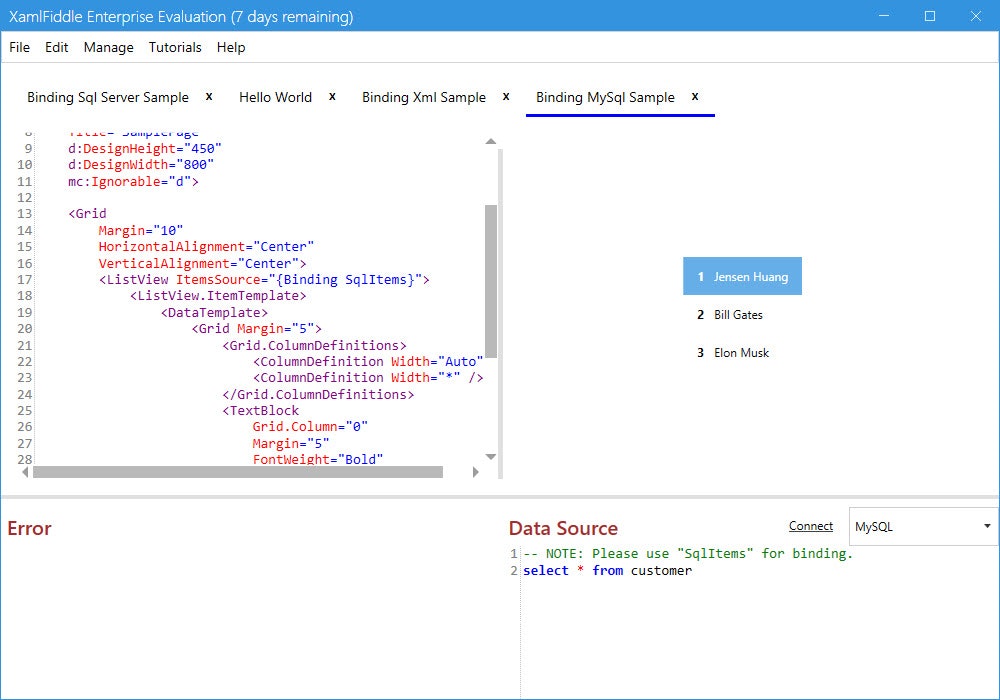Screen dimensions: 1000x700
Task: Click the Connect link
Action: 811,526
